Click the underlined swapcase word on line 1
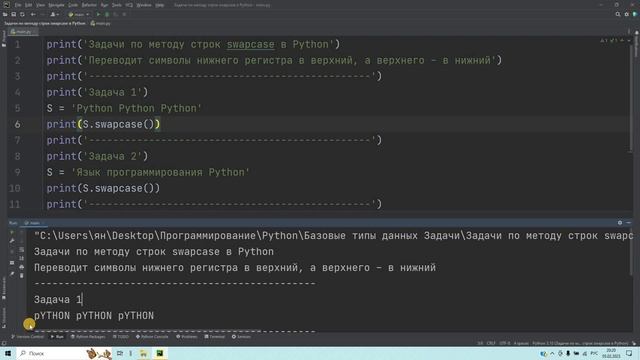This screenshot has height=360, width=640. [251, 44]
